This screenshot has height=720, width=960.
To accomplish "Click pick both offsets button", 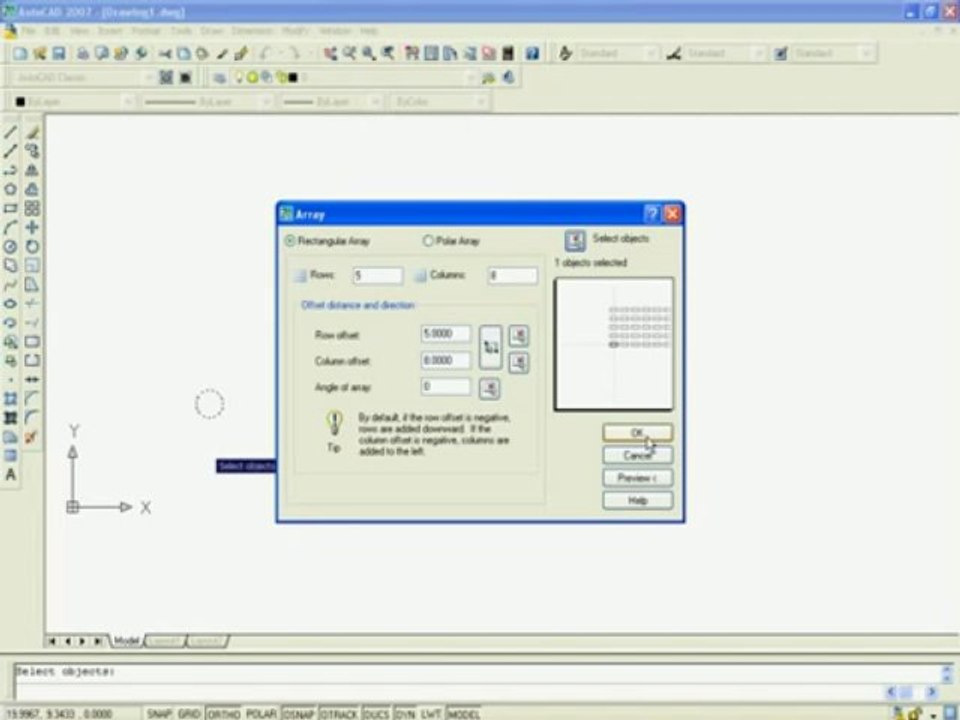I will pyautogui.click(x=490, y=347).
